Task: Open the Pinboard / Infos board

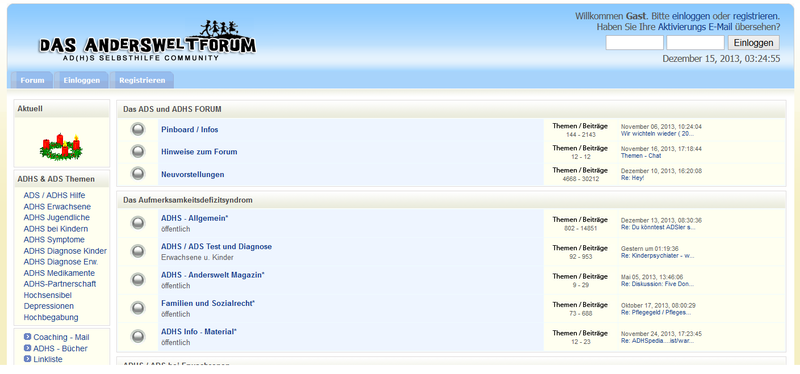Action: (190, 130)
